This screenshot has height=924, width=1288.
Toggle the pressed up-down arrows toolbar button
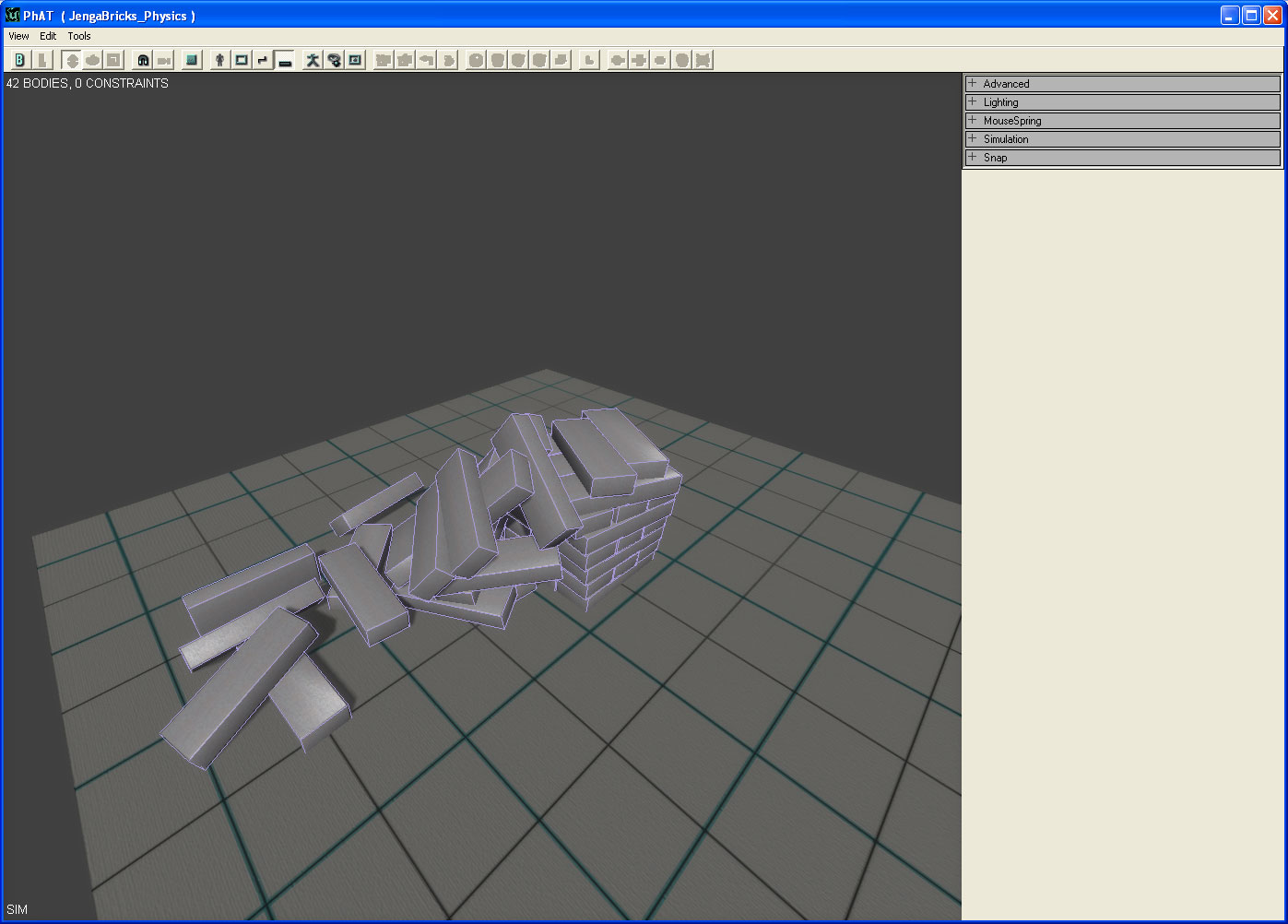point(72,60)
